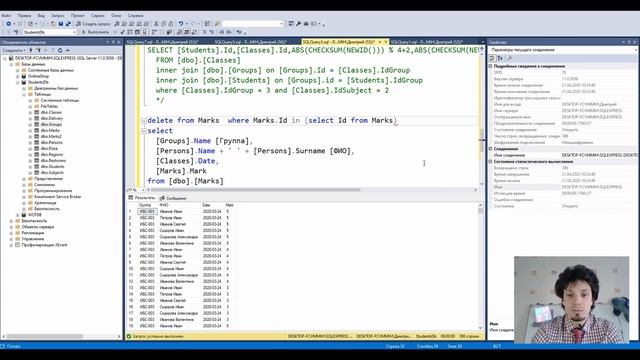This screenshot has width=640, height=360.
Task: Switch to the Результаты results tab
Action: [142, 198]
